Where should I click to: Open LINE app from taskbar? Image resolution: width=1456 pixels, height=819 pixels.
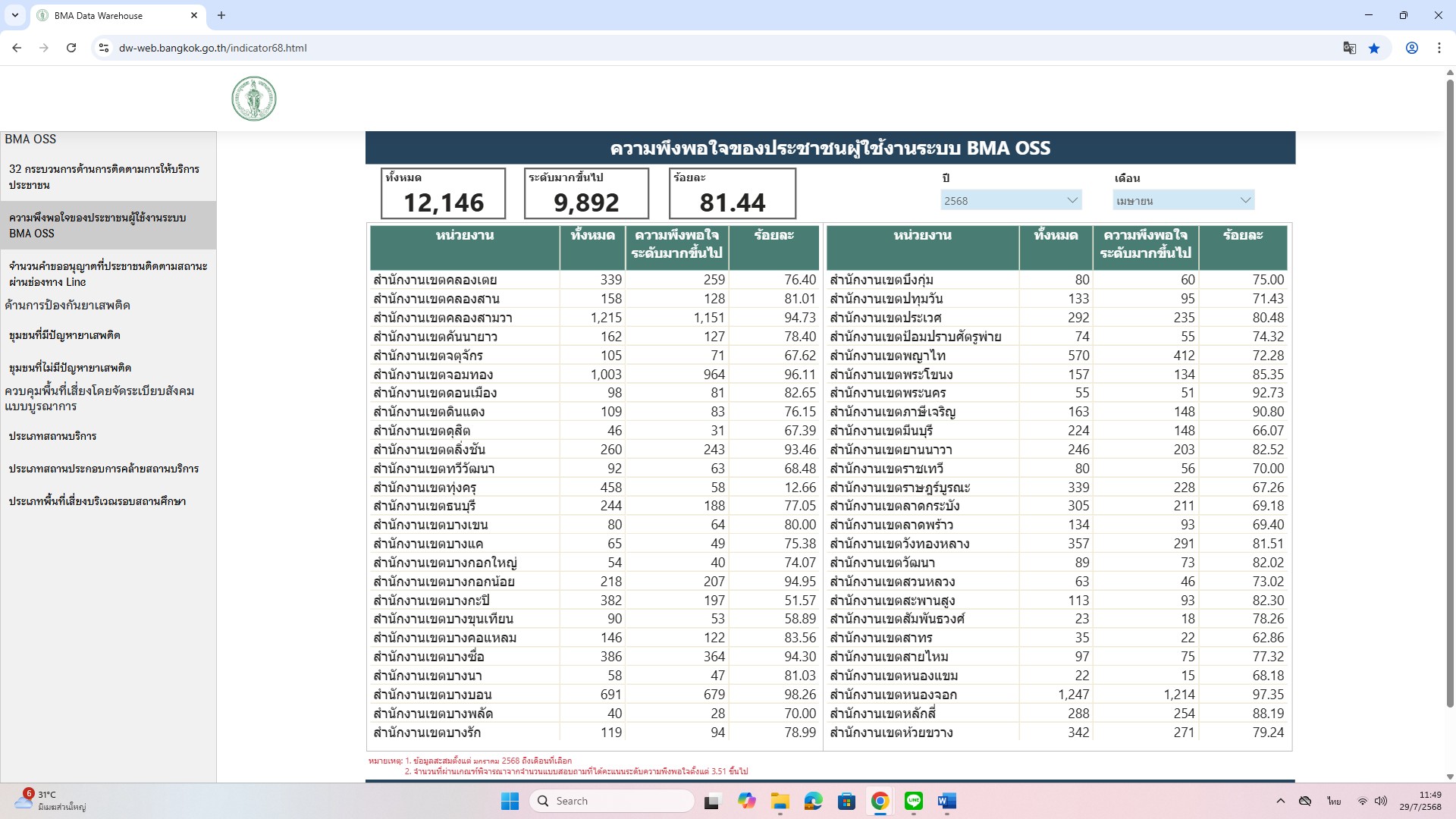tap(914, 801)
